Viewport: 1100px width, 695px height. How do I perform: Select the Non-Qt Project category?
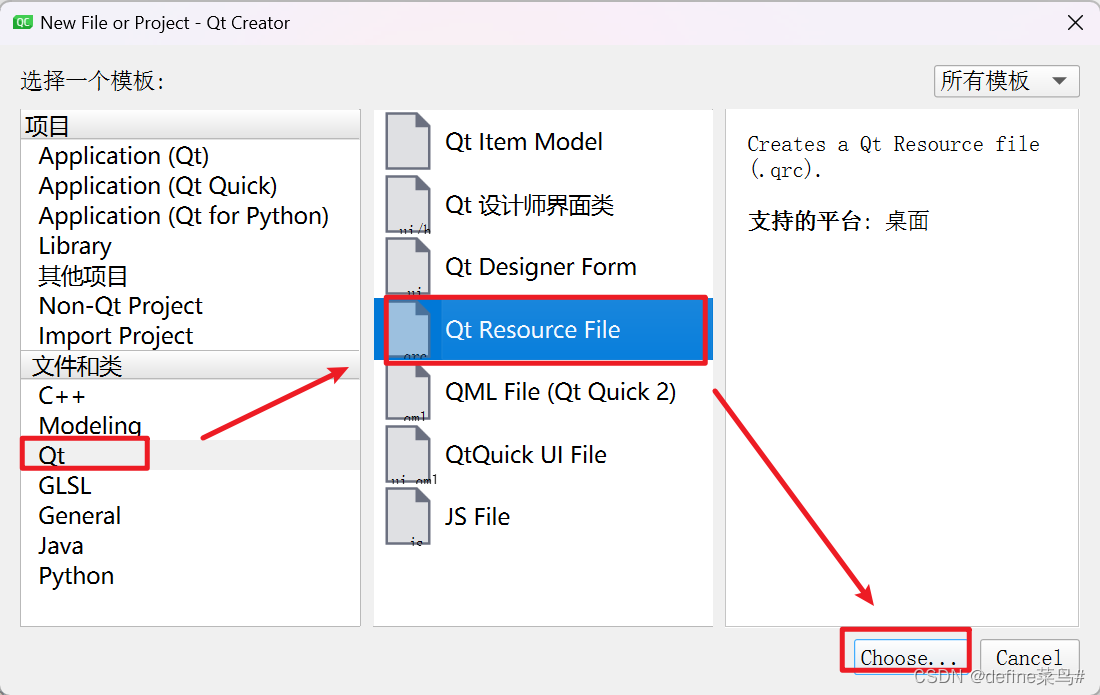190,306
